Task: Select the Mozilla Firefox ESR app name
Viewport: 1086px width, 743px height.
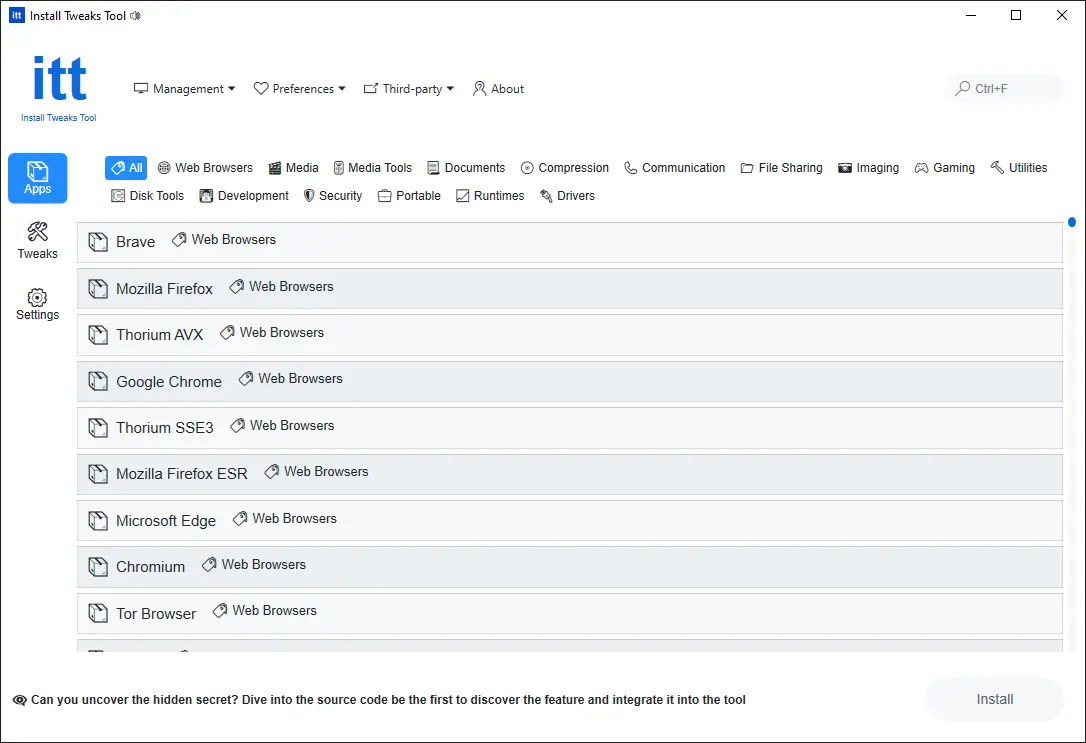Action: (181, 474)
